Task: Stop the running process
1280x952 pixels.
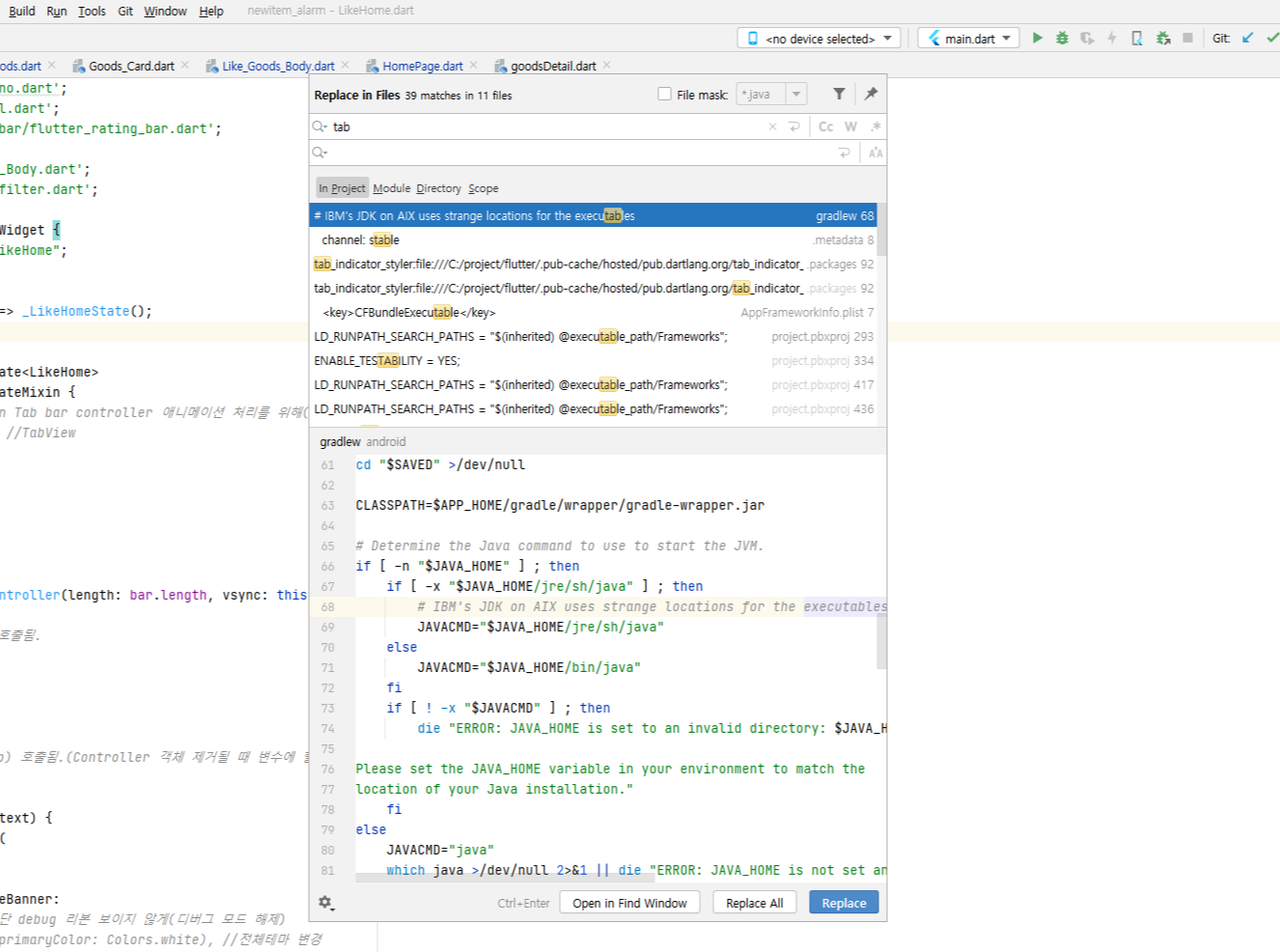Action: coord(1188,38)
